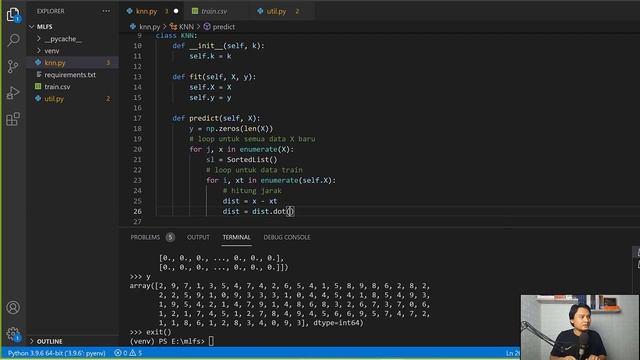Click the '# hitung jarak' comment
Screen dimensions: 640x360
pyautogui.click(x=252, y=190)
